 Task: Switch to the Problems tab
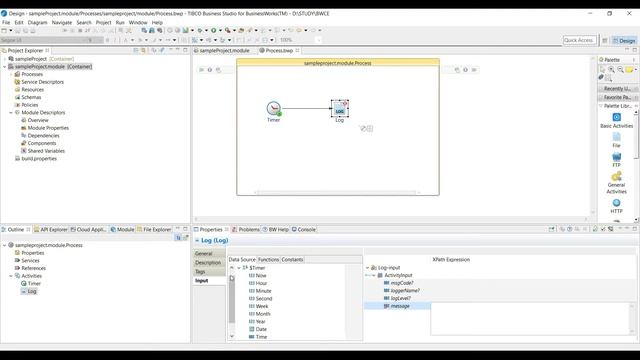[x=246, y=229]
